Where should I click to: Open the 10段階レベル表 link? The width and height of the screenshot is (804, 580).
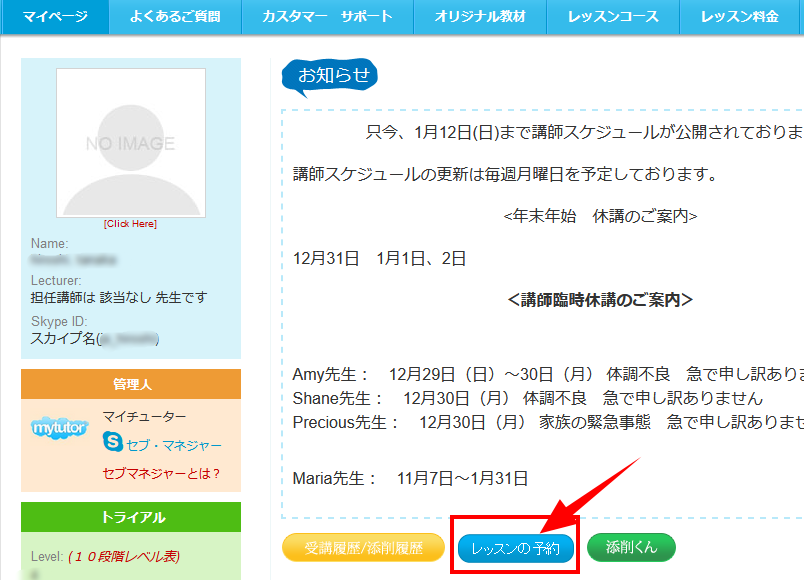pos(124,556)
